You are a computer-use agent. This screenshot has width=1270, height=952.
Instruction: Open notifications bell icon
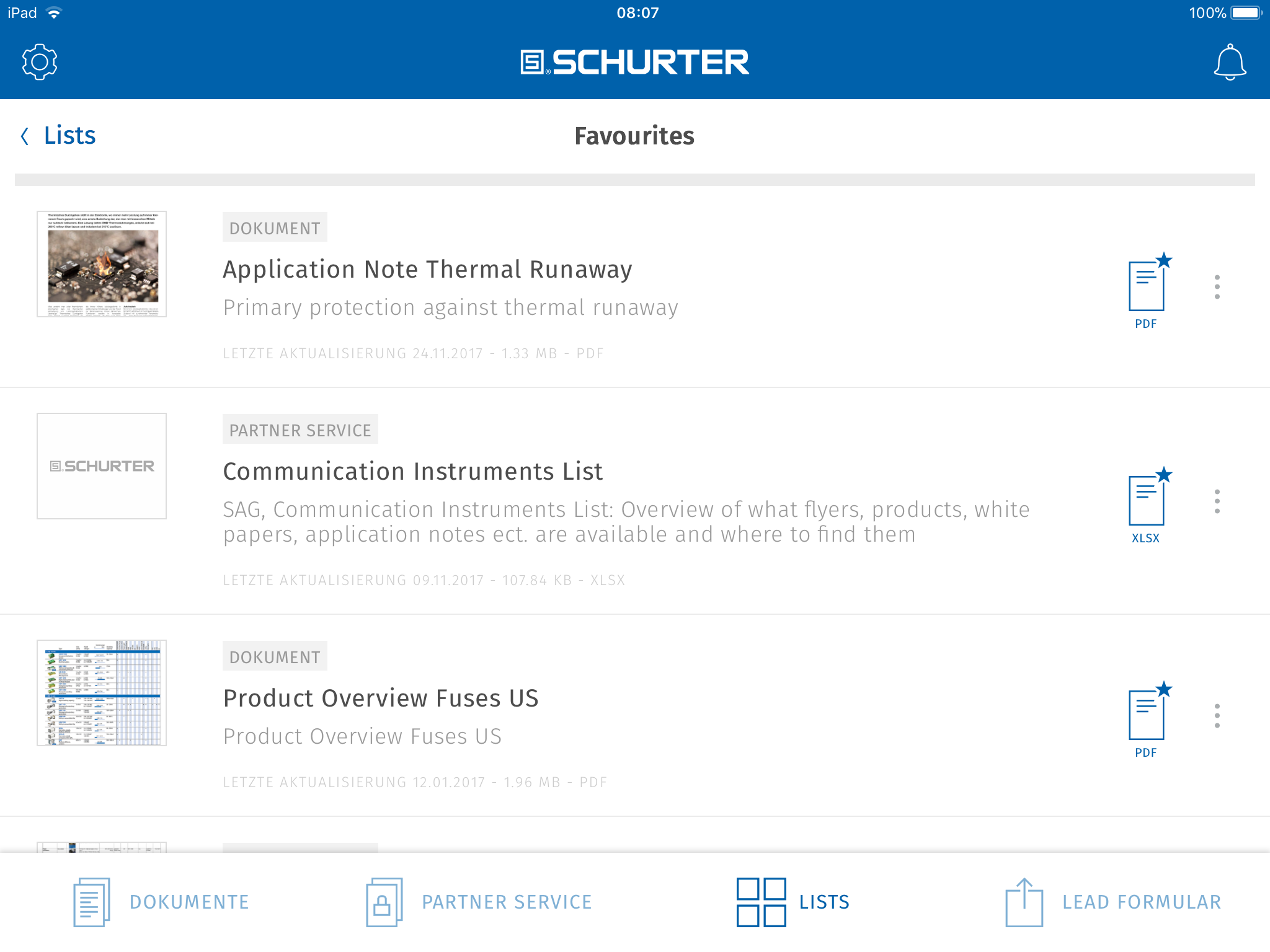(x=1230, y=62)
